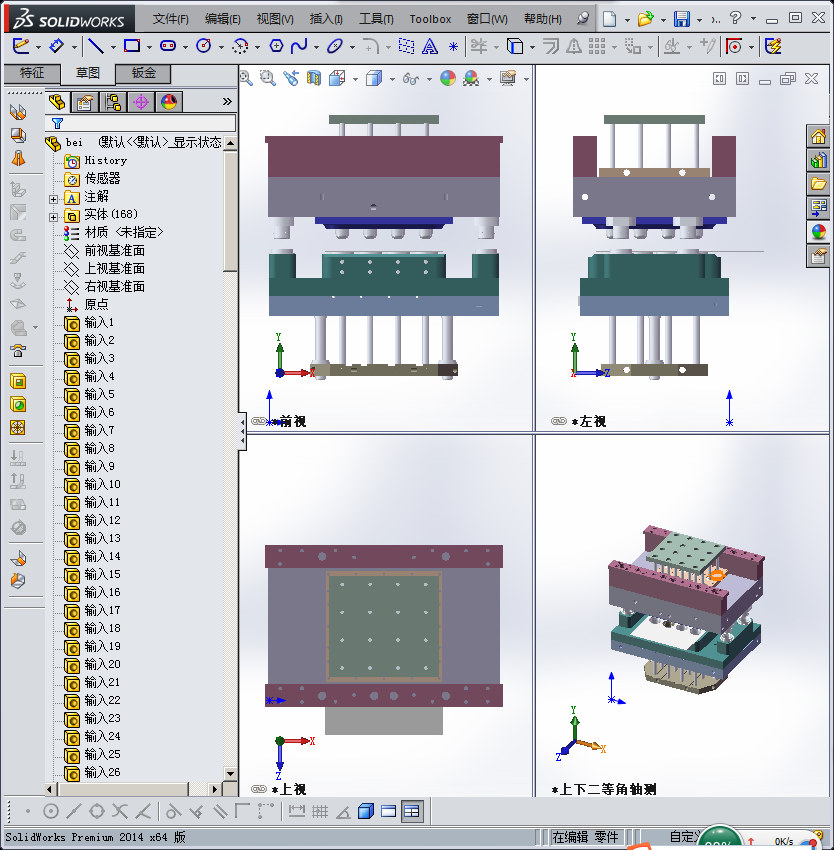The image size is (834, 850).
Task: Switch to the 特征 tab
Action: coord(31,73)
